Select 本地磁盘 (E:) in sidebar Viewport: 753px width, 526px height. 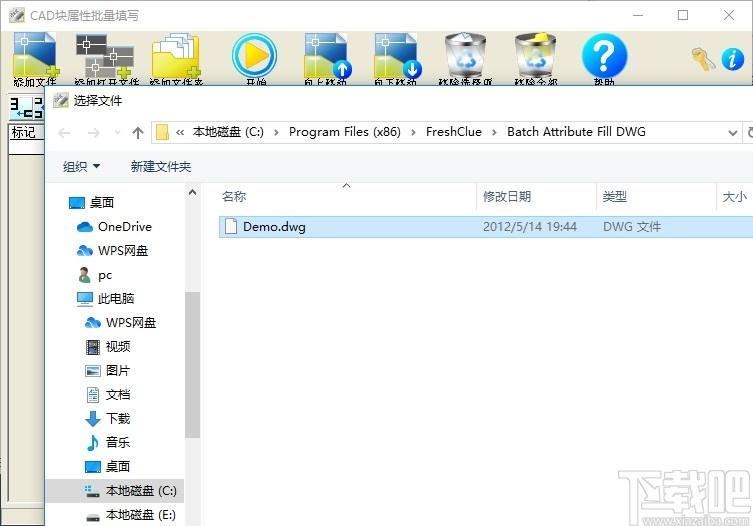pyautogui.click(x=140, y=515)
